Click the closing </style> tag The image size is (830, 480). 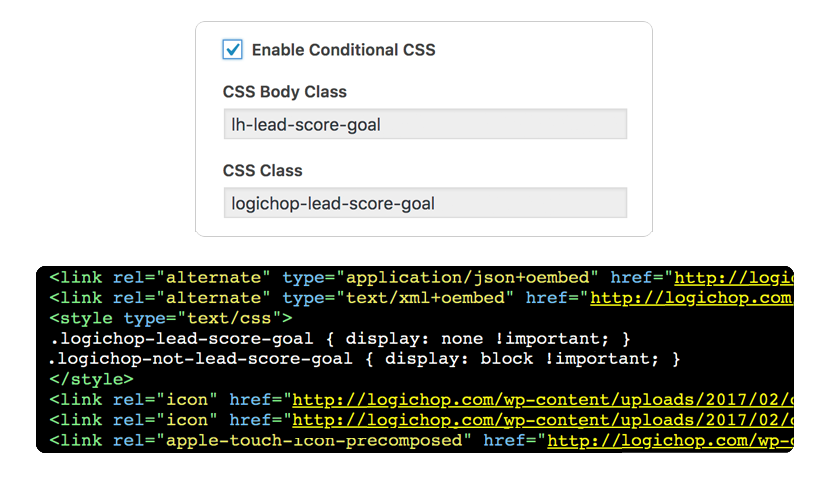(x=91, y=379)
